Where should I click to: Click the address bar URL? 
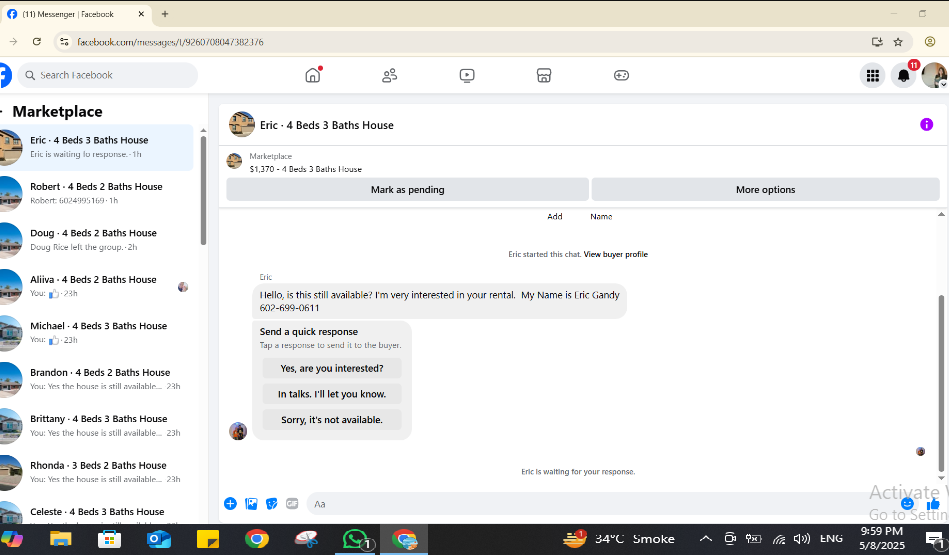point(170,42)
